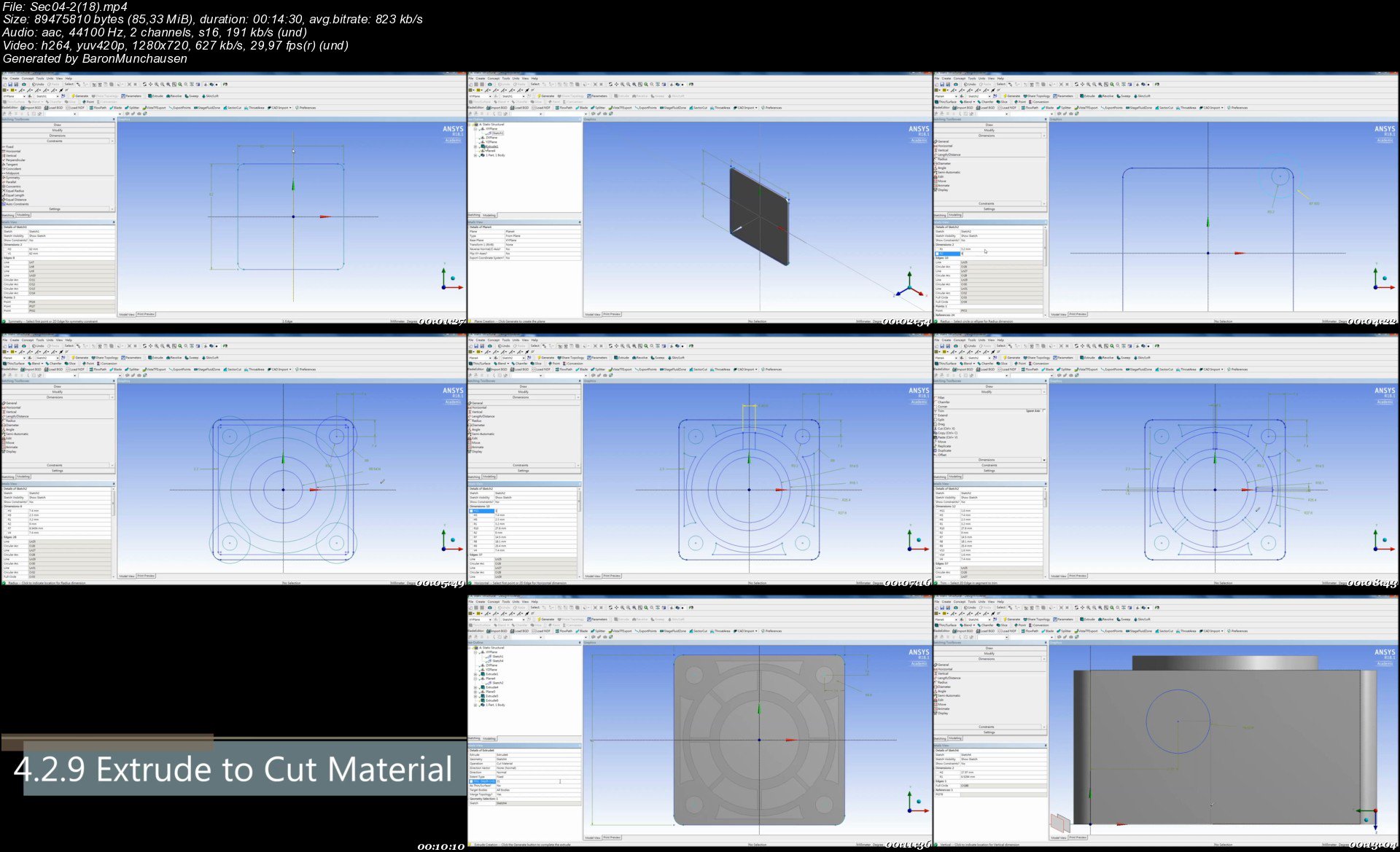1400x852 pixels.
Task: Select the Extrude1 tree node in 00:02:54 frame
Action: (x=491, y=146)
